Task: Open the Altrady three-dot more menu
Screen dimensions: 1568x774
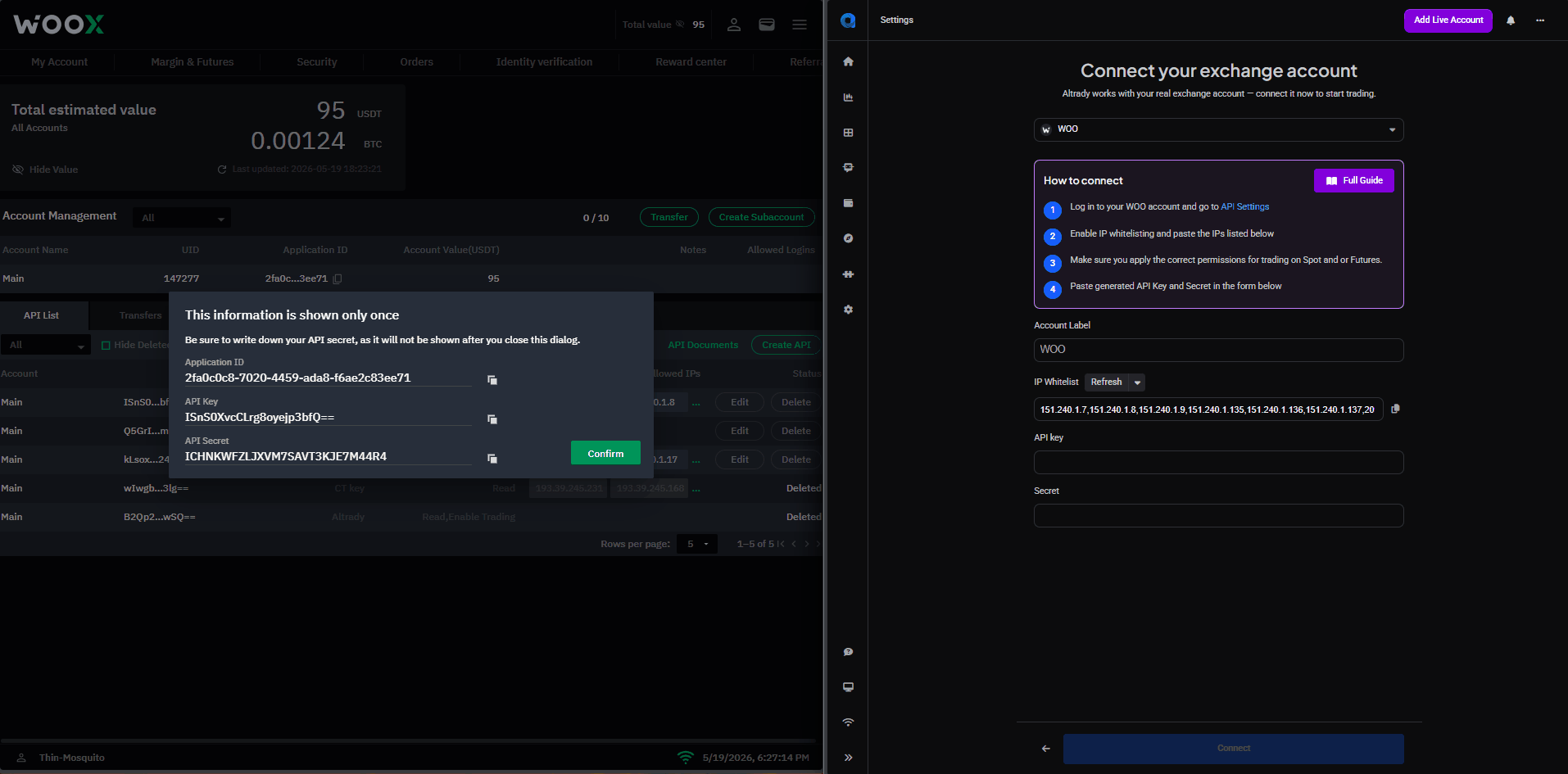Action: 1540,20
